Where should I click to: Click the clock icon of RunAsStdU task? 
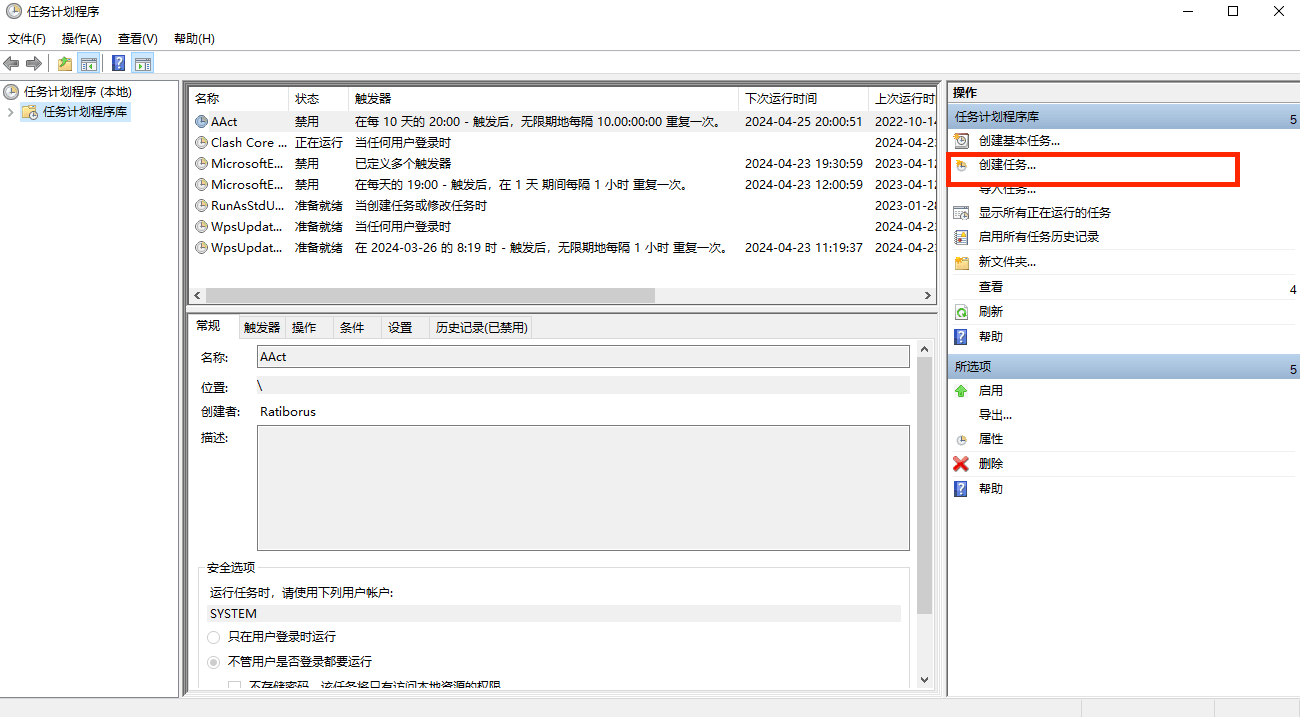pyautogui.click(x=201, y=205)
